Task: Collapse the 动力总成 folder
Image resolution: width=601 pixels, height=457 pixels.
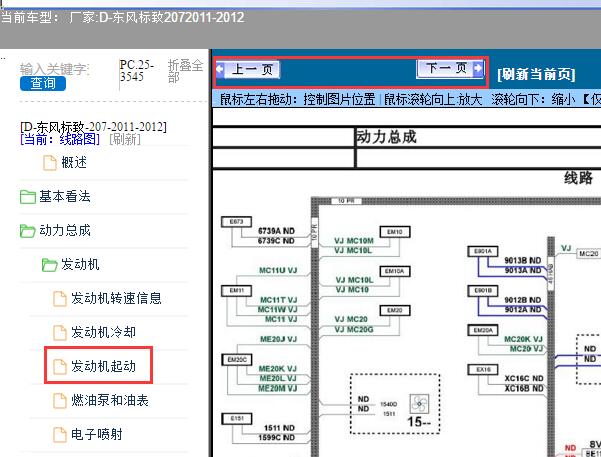Action: (65, 230)
